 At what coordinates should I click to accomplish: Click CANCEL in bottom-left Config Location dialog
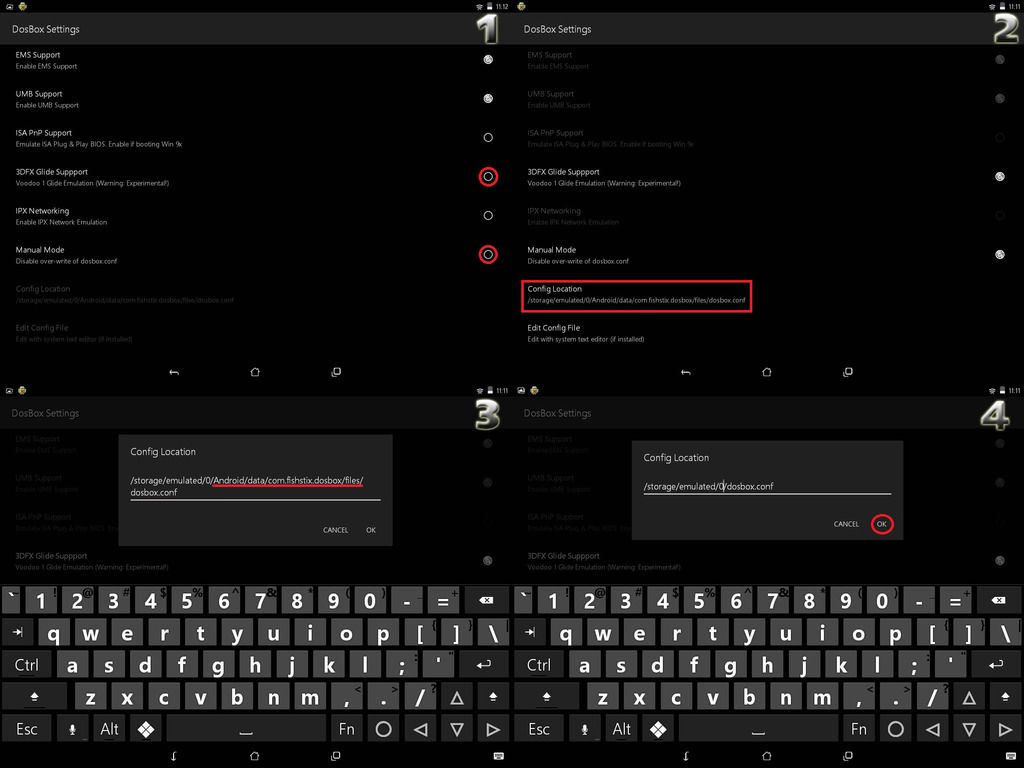[x=335, y=530]
